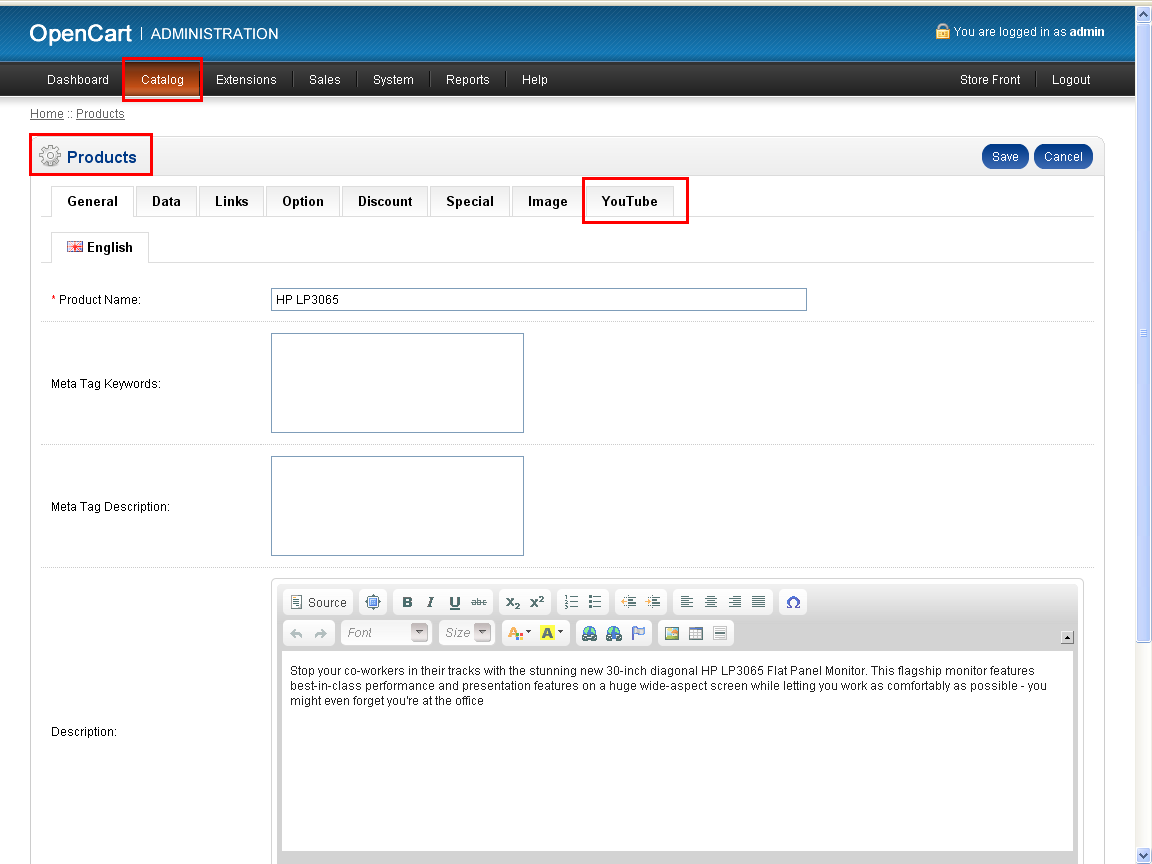Insert a bulleted list
Image resolution: width=1152 pixels, height=864 pixels.
[595, 602]
